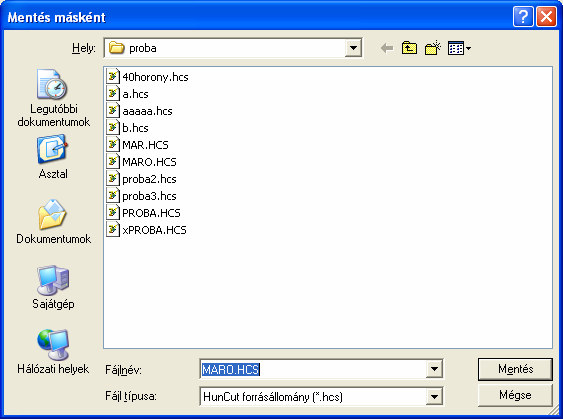Jump to the Asztal location
Viewport: 563px width, 419px height.
point(53,157)
